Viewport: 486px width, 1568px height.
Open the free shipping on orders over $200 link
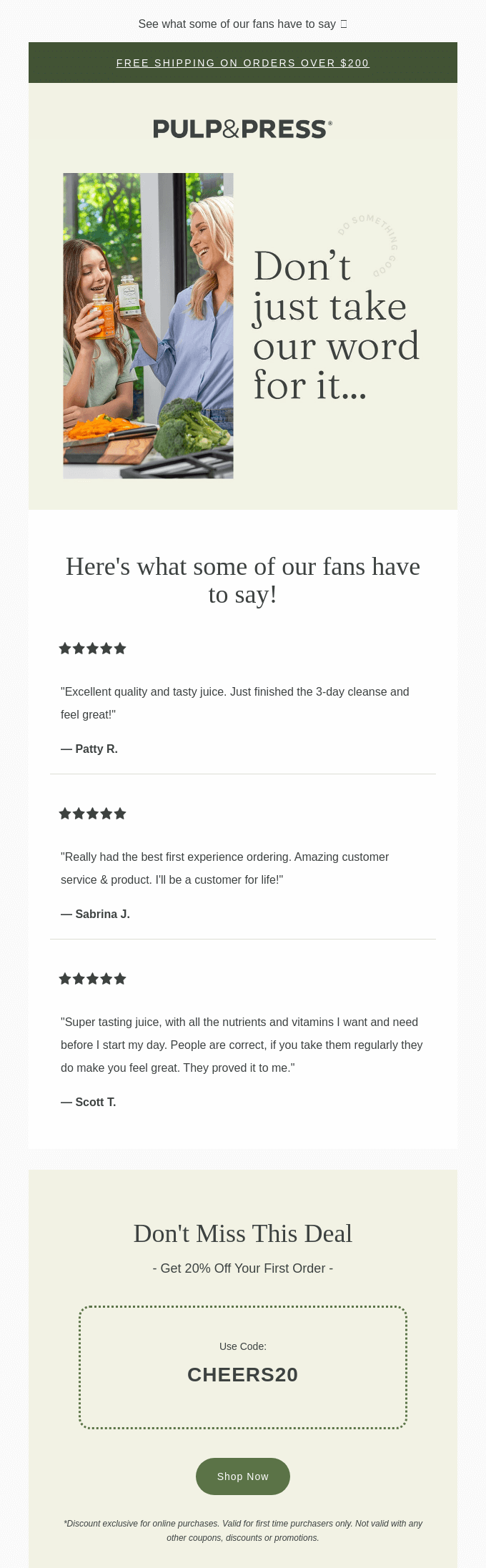242,63
